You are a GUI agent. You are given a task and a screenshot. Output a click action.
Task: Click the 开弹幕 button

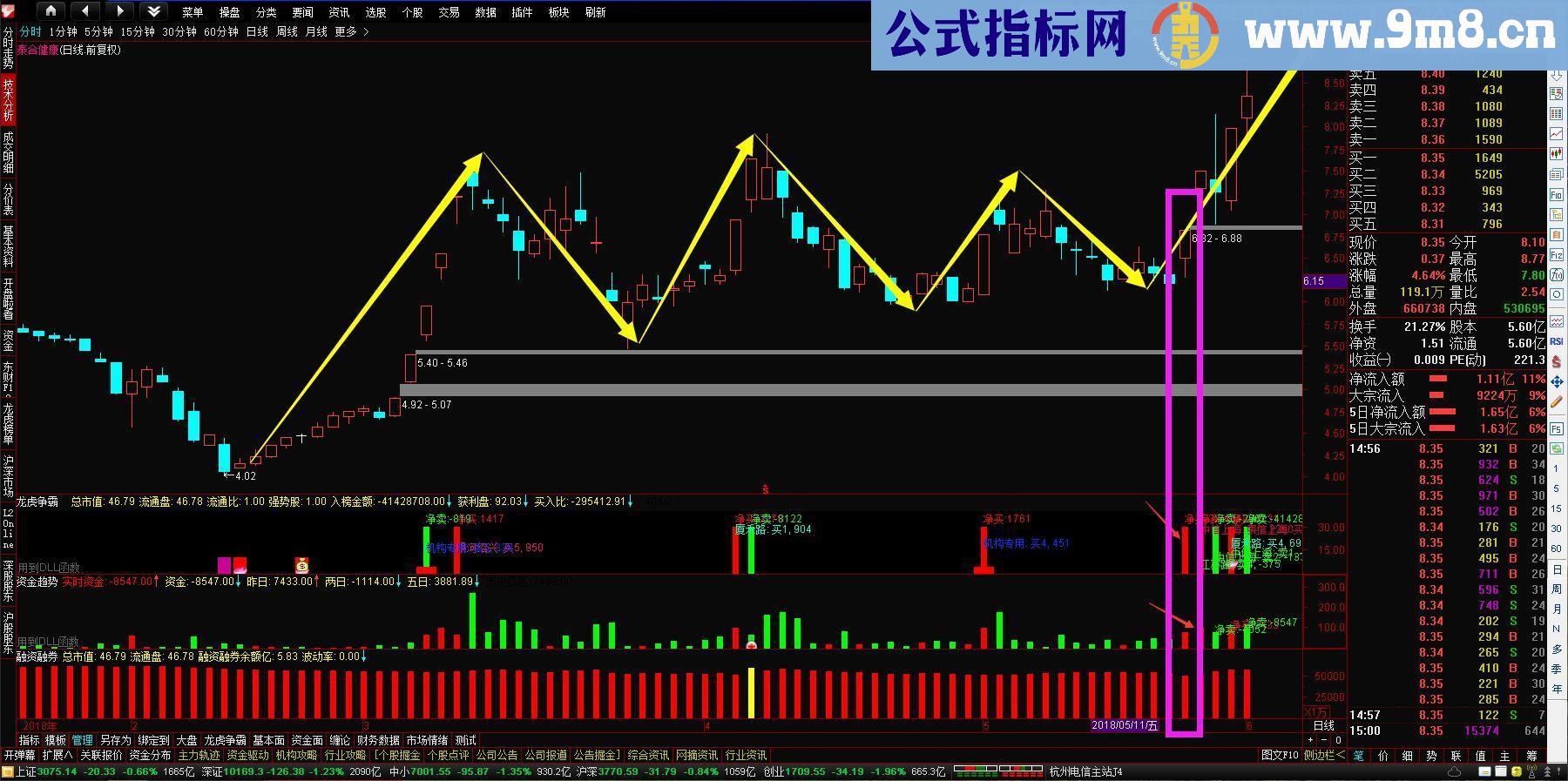[x=19, y=755]
